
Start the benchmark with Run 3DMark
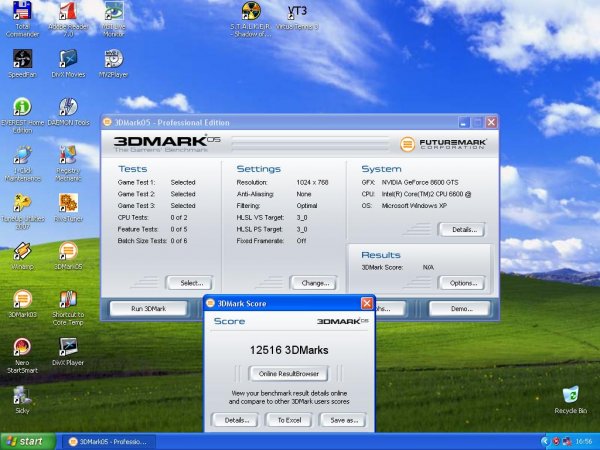pos(148,308)
